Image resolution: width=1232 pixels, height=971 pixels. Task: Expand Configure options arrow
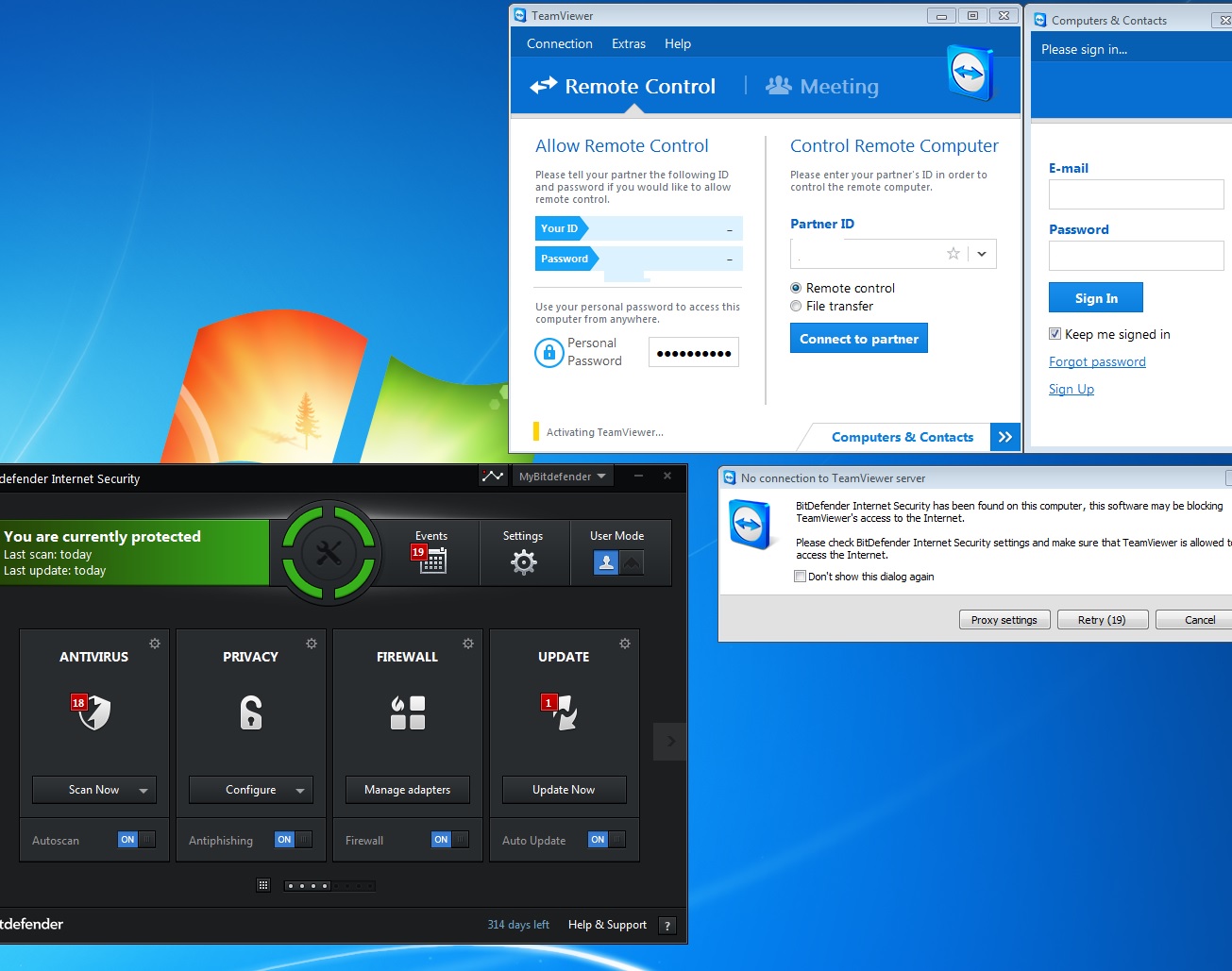click(x=300, y=790)
